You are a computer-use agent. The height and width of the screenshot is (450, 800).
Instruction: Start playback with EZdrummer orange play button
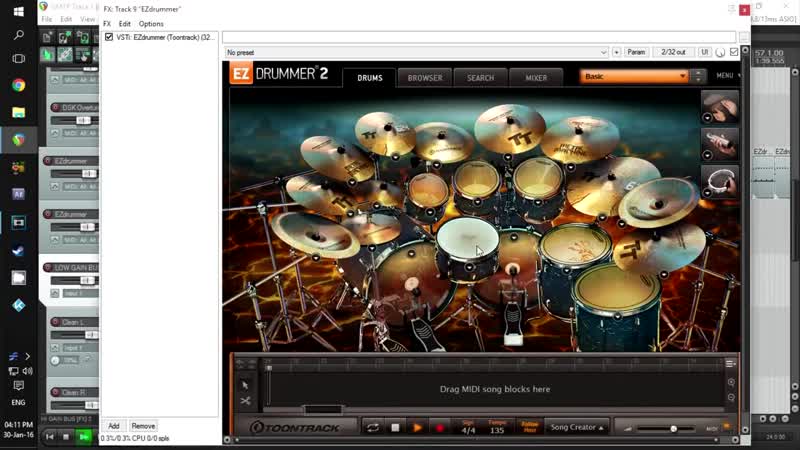[x=417, y=428]
